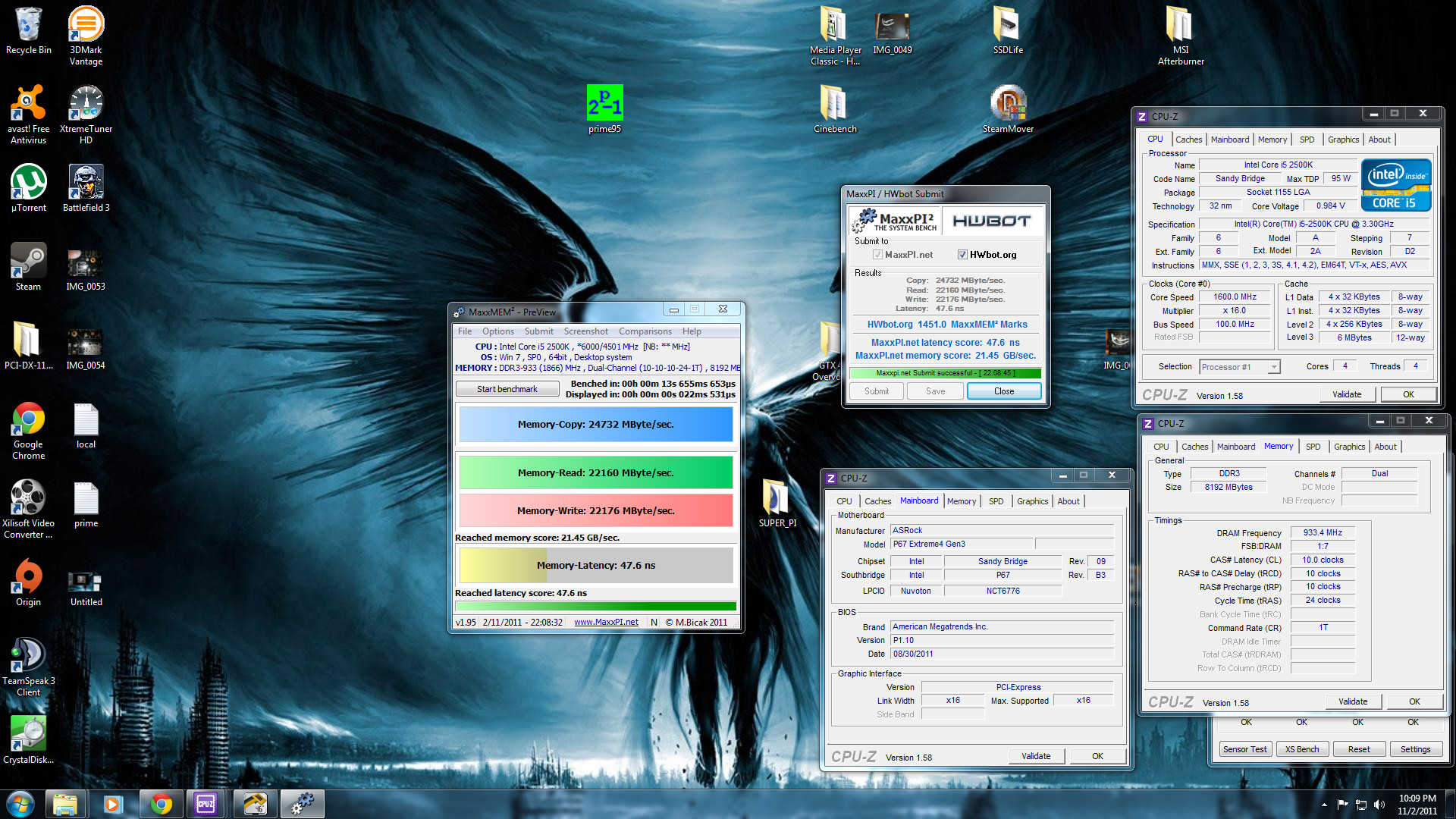This screenshot has height=819, width=1456.
Task: Open the µTorrent desktop icon
Action: click(28, 187)
